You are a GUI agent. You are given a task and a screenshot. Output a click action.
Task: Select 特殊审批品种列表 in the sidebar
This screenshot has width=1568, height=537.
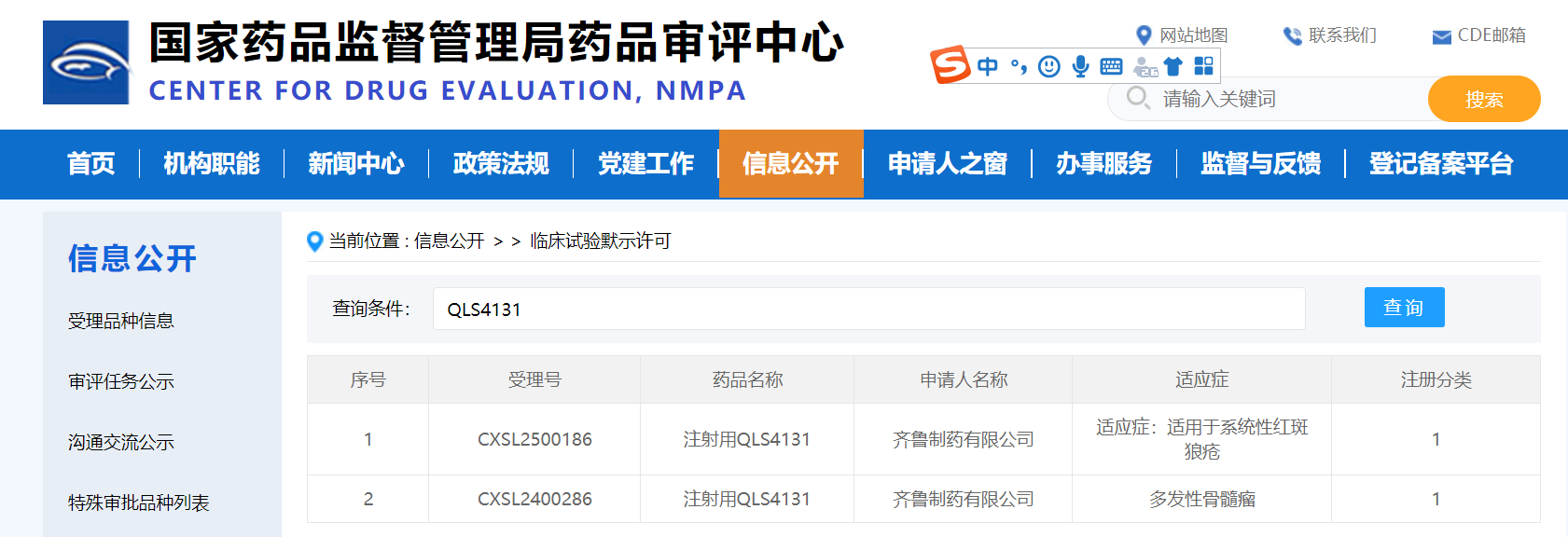point(139,503)
